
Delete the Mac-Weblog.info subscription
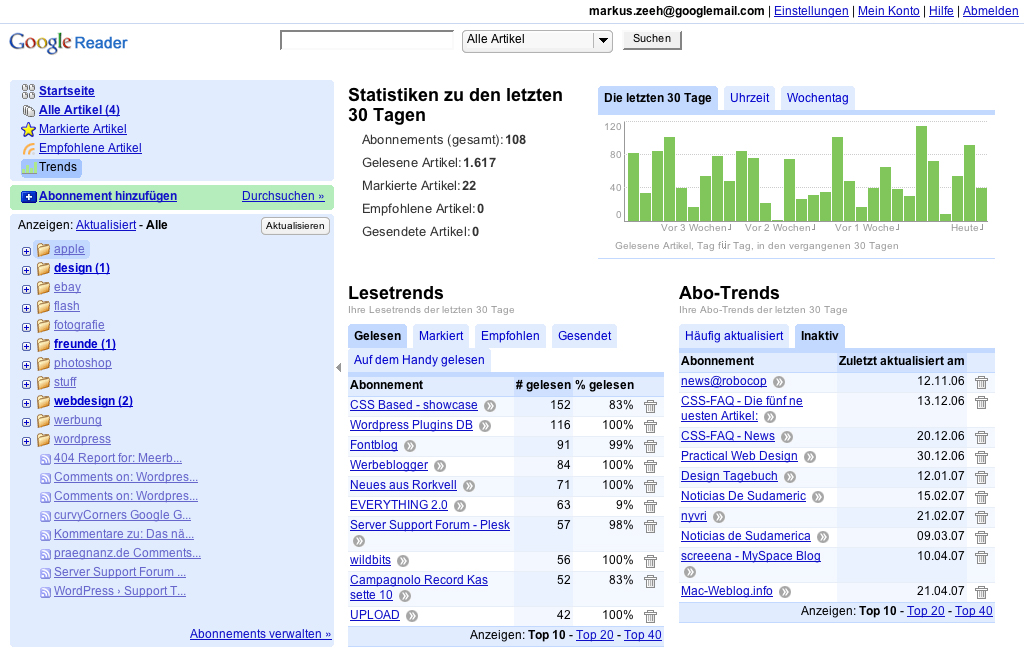tap(982, 592)
